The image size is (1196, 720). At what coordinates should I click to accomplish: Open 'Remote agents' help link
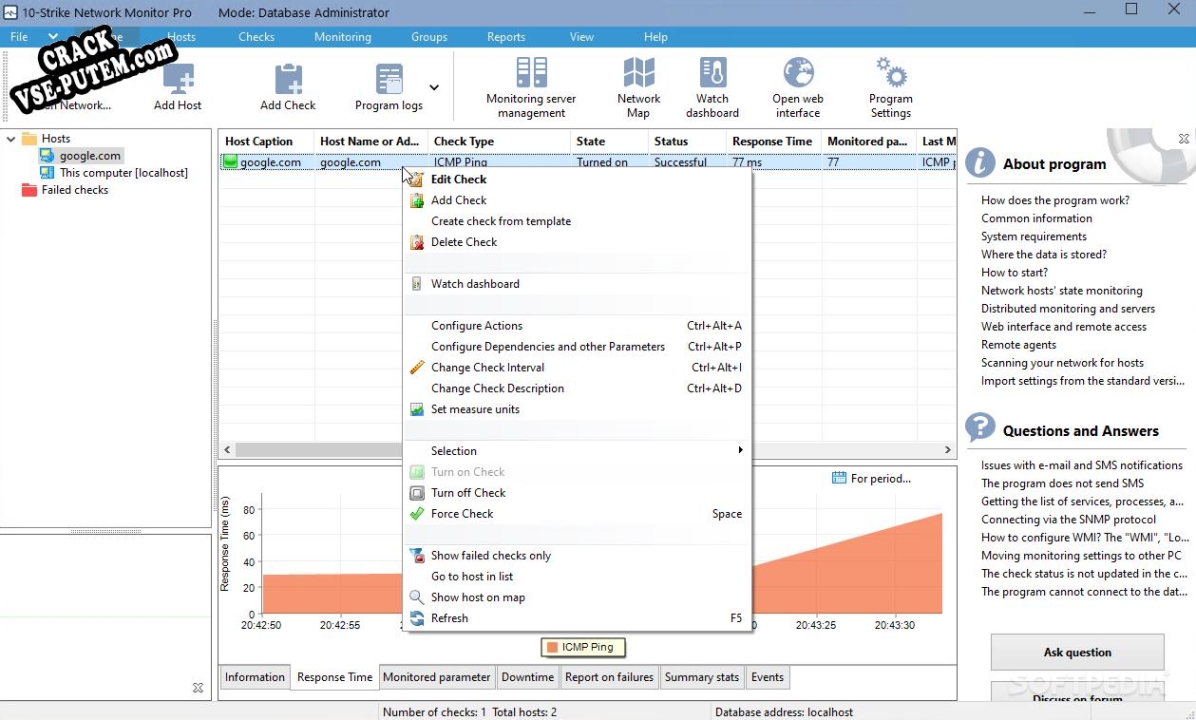pyautogui.click(x=1018, y=345)
